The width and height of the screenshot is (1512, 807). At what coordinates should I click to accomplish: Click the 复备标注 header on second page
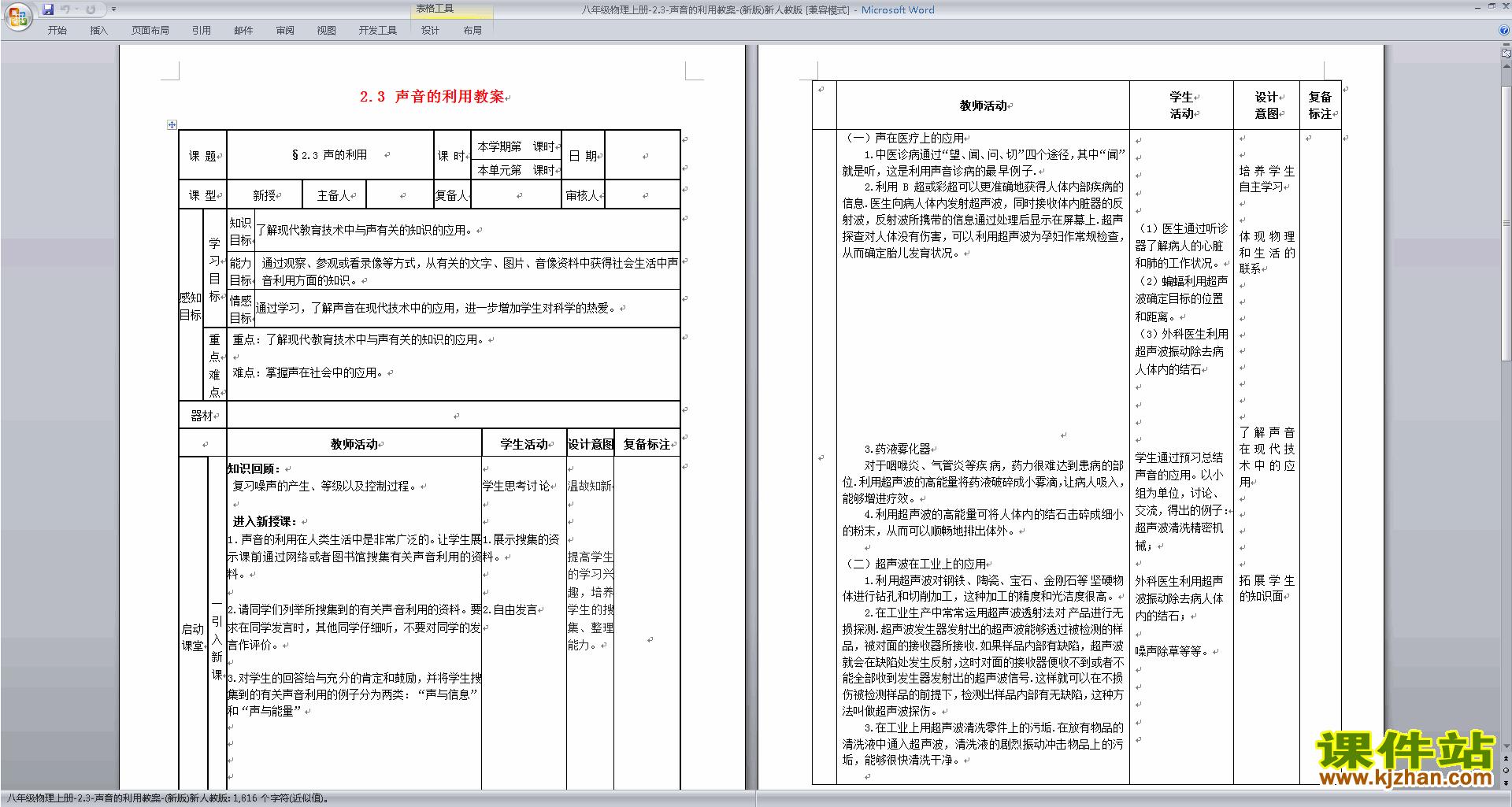point(1320,106)
